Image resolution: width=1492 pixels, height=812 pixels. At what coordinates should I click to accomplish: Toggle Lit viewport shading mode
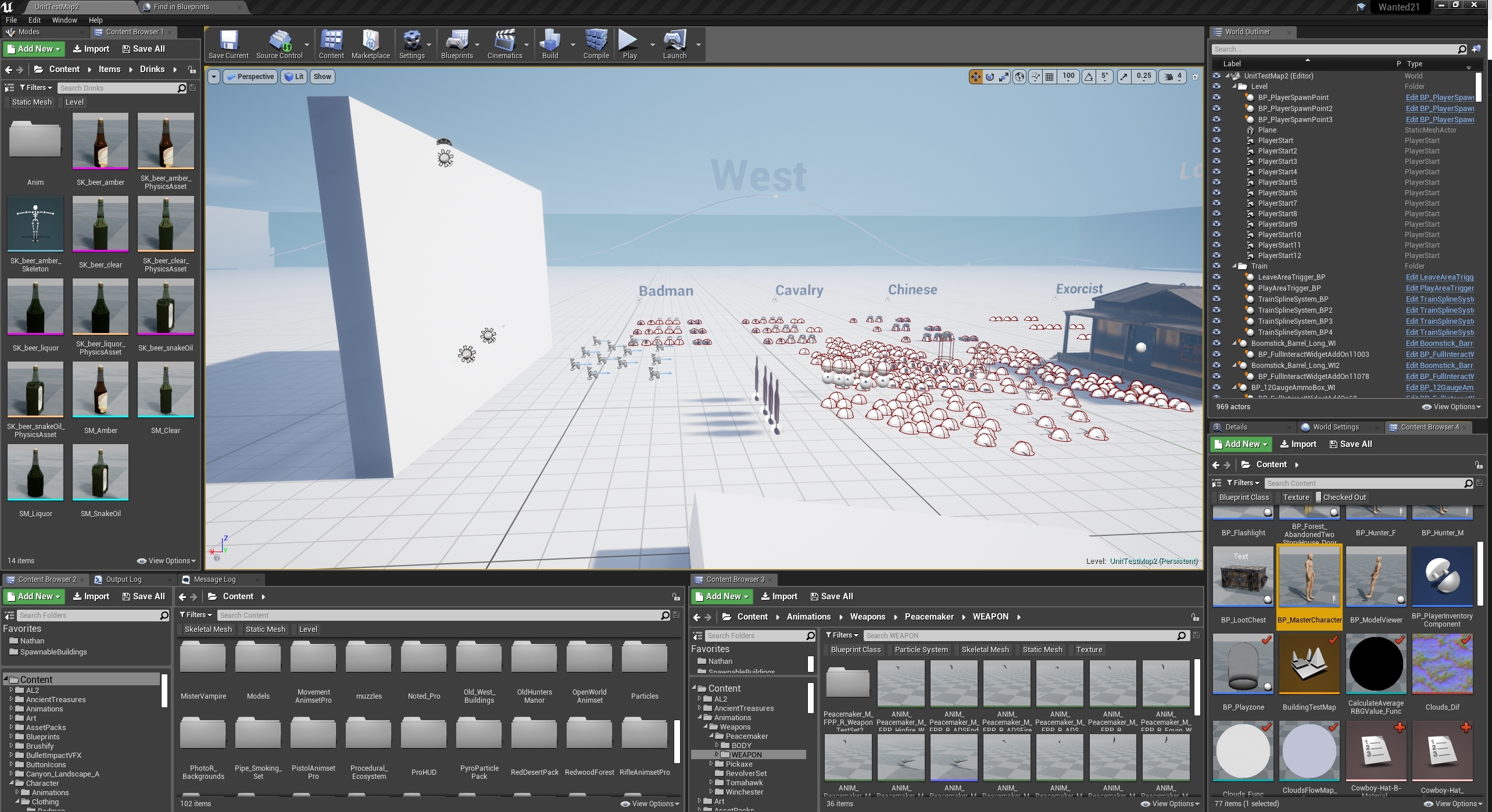(x=294, y=76)
